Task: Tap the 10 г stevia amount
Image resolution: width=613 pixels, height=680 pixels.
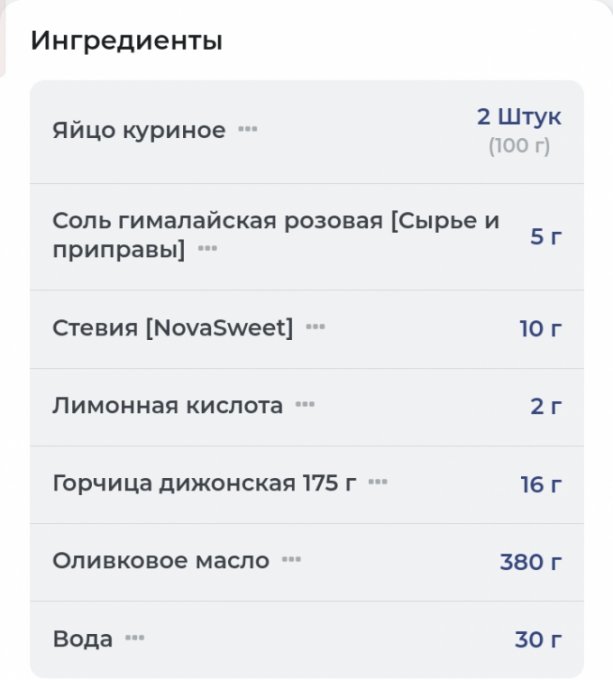Action: (540, 328)
